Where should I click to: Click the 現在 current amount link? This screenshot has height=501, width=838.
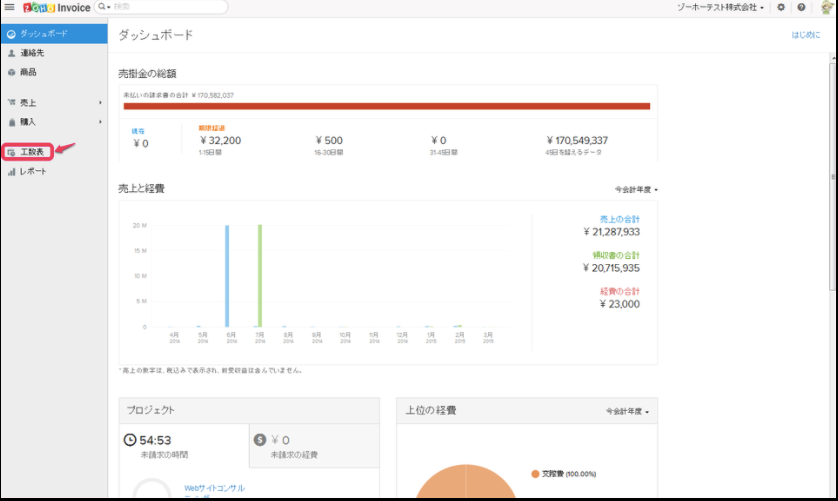point(138,131)
